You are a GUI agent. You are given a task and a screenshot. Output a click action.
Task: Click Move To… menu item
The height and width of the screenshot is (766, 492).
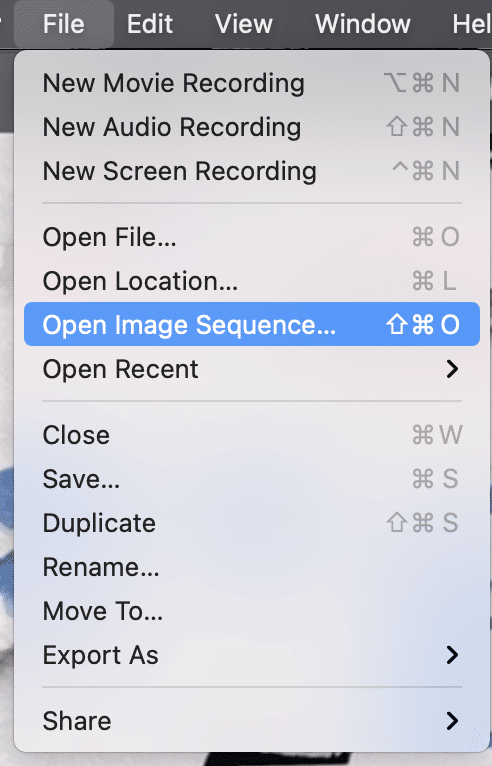point(252,611)
